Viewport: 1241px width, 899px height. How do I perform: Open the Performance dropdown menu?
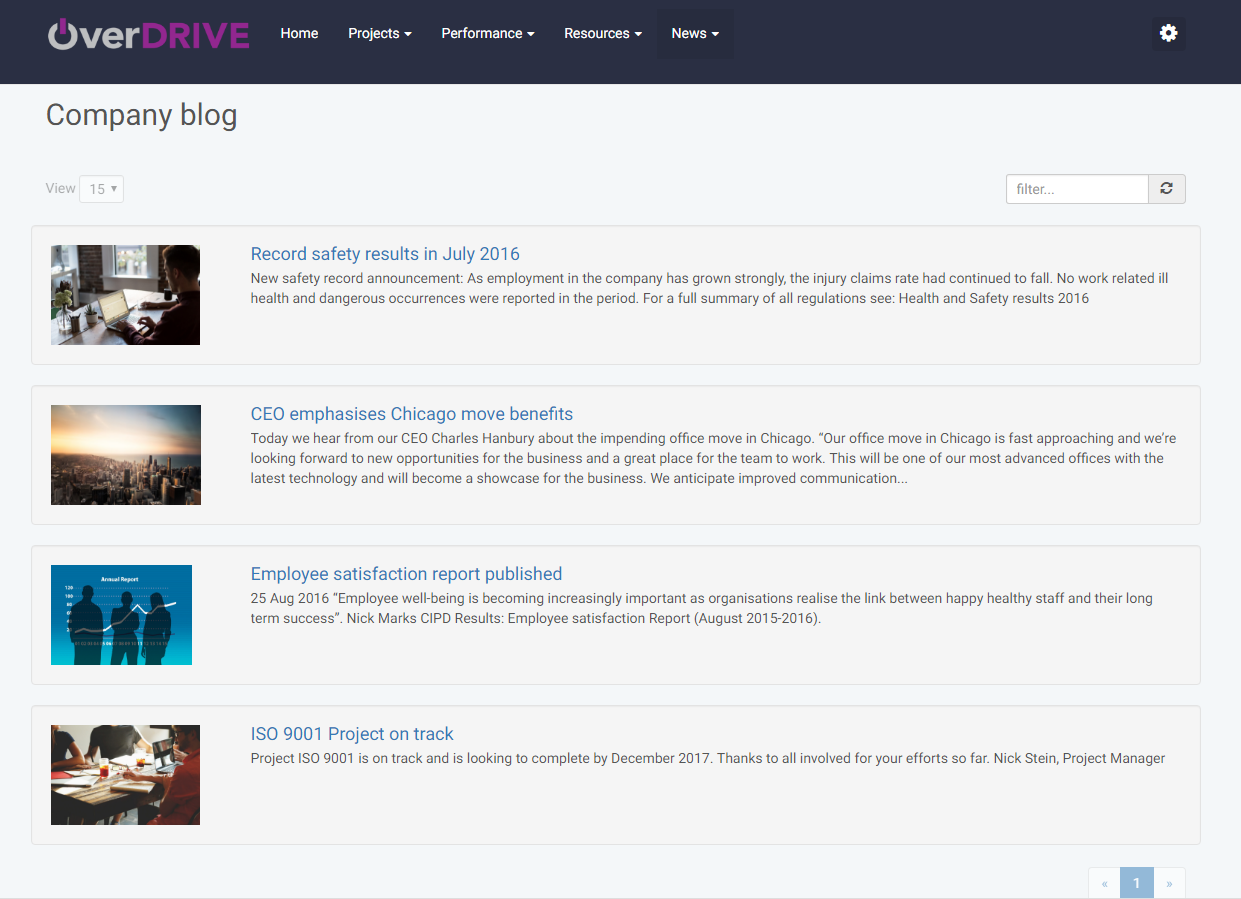(x=487, y=33)
